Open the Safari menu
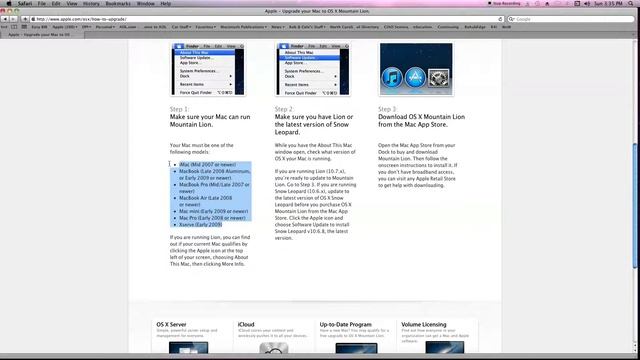 (x=25, y=3)
